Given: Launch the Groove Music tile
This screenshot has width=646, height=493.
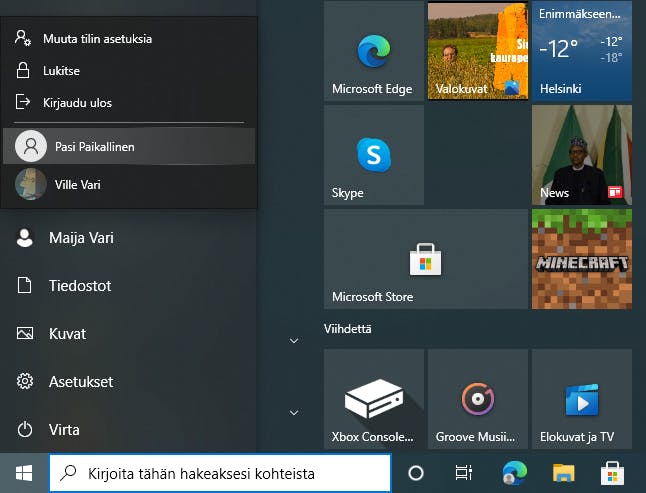Looking at the screenshot, I should click(477, 400).
